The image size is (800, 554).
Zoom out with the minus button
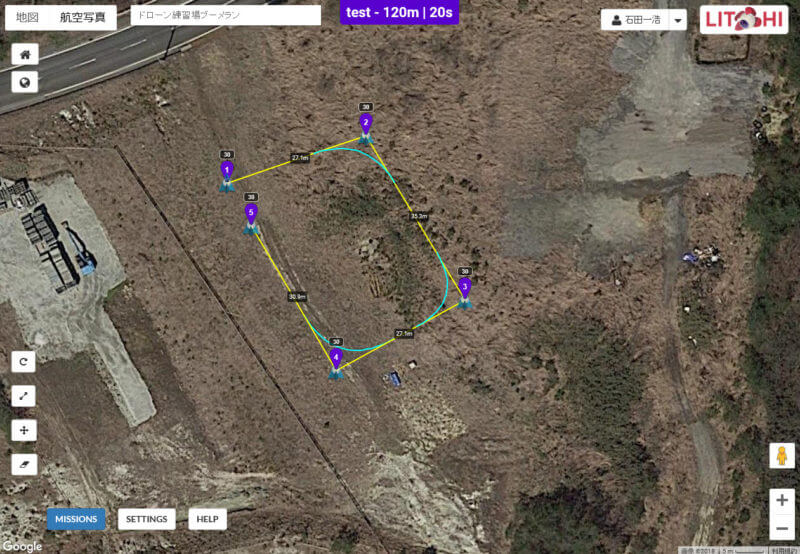782,528
